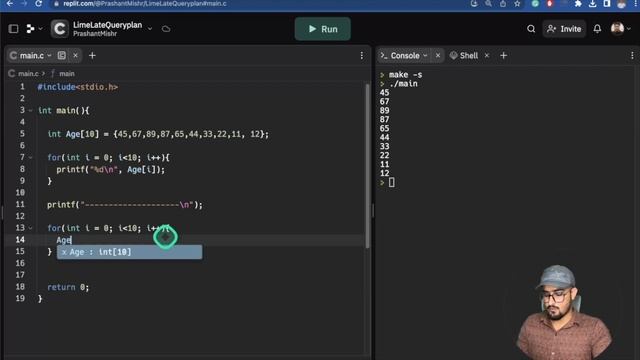Open the notifications bell
This screenshot has height=360, width=640.
(x=597, y=29)
